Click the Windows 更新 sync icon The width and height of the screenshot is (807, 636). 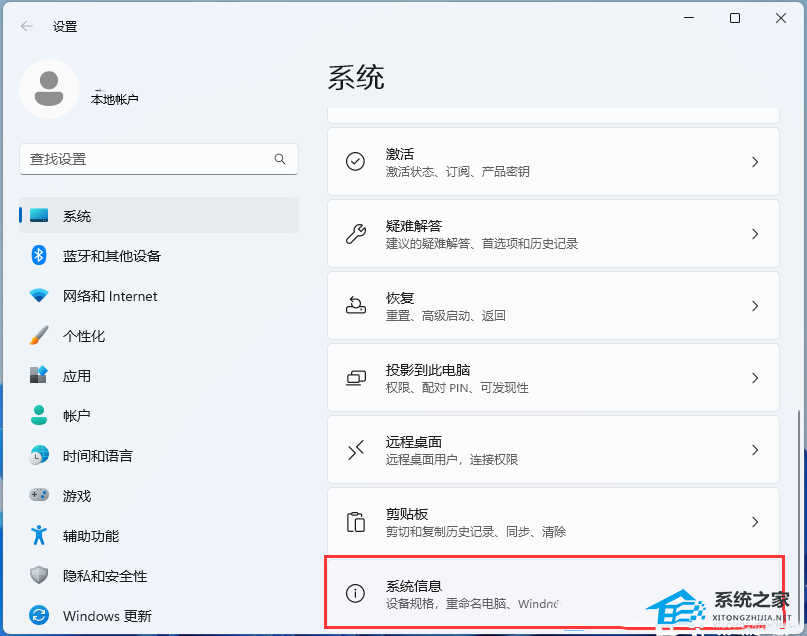click(x=39, y=615)
